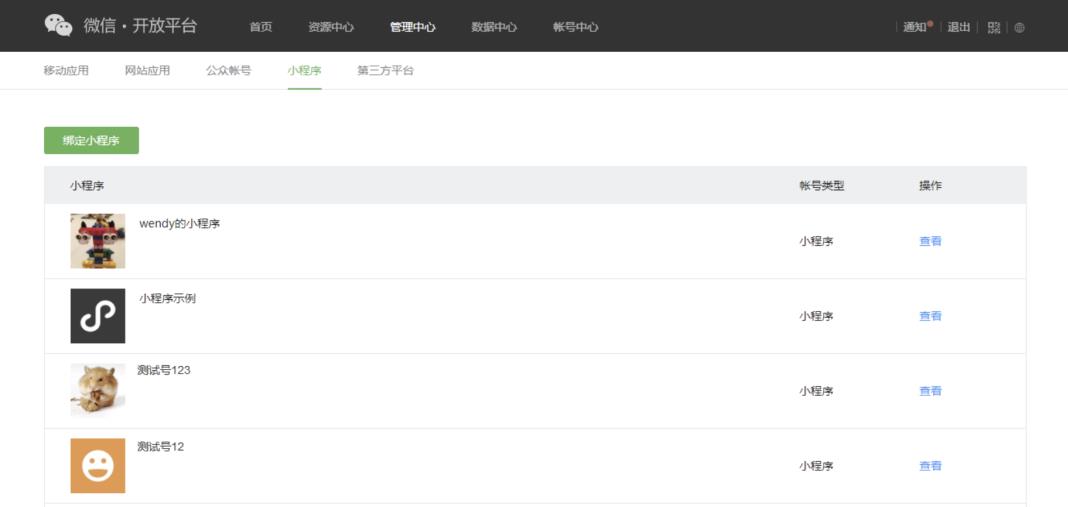Click the name wendy的小程序
Viewport: 1068px width, 507px height.
click(180, 223)
